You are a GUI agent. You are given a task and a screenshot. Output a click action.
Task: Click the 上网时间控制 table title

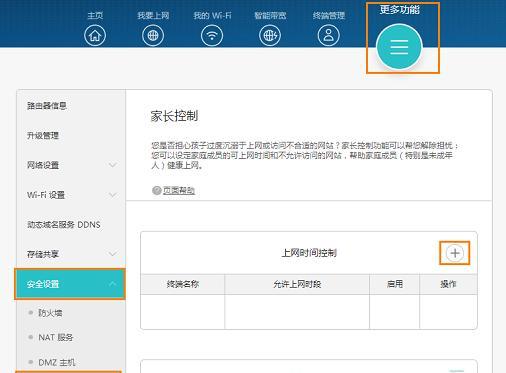309,253
